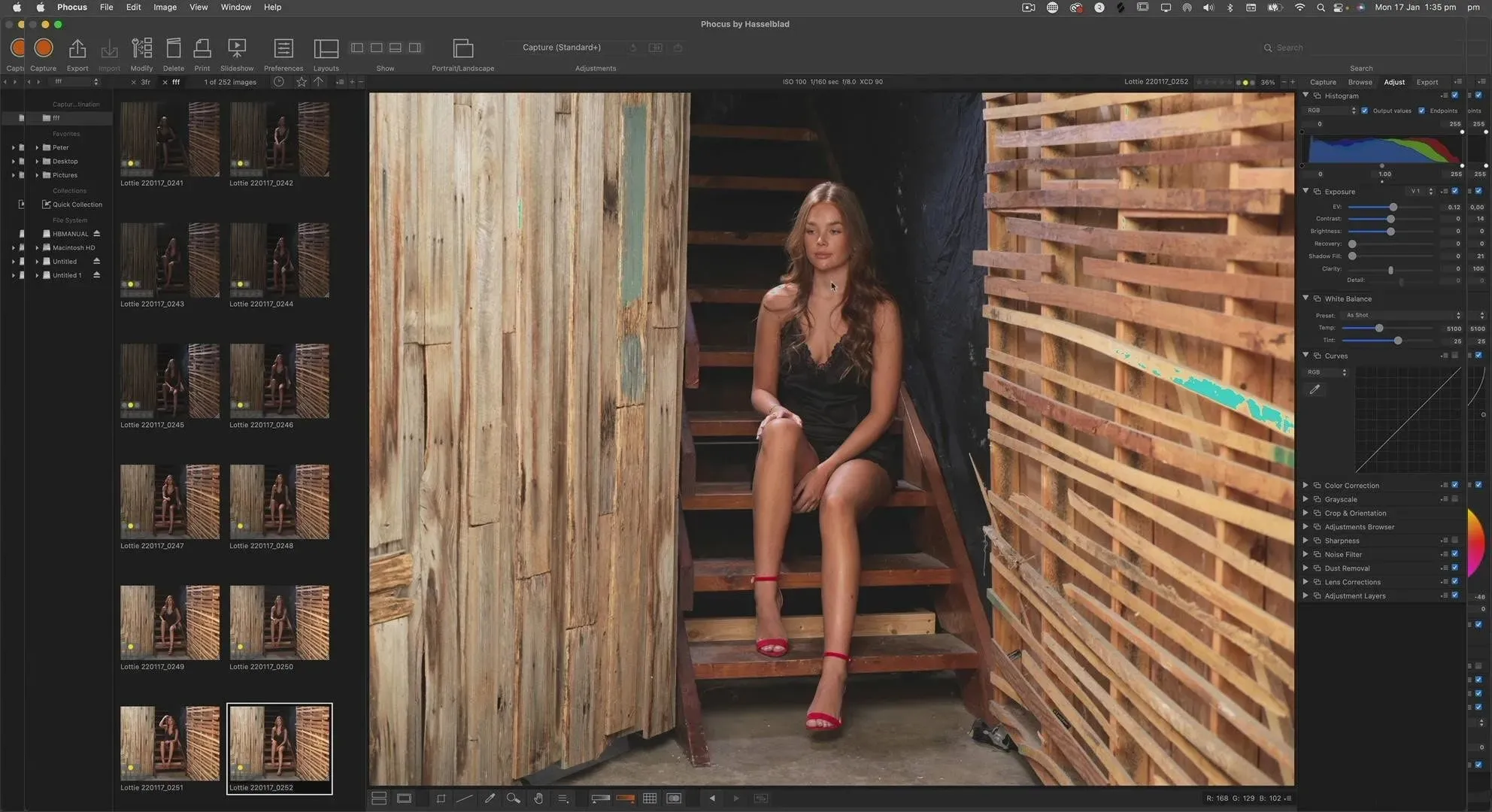Viewport: 1492px width, 812px height.
Task: Select the Crop tool below viewer
Action: (x=441, y=798)
